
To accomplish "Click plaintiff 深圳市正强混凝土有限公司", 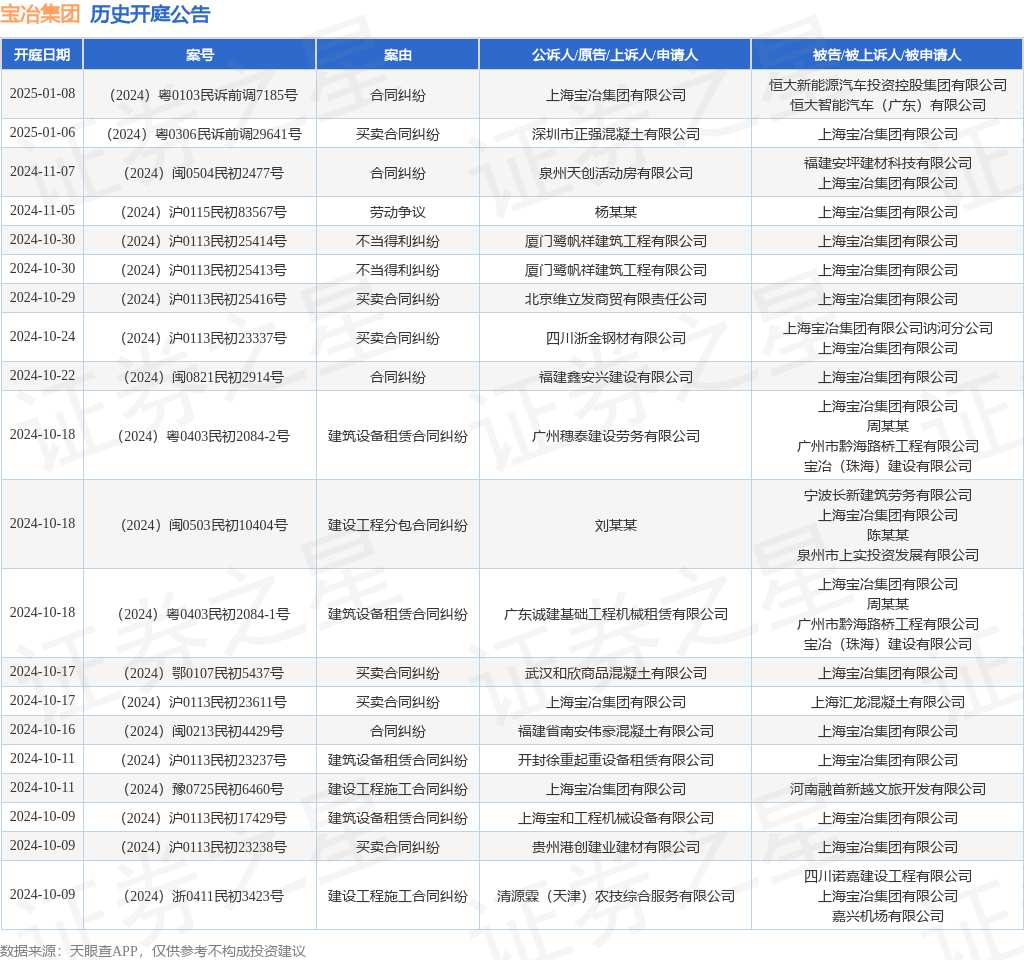I will (615, 135).
